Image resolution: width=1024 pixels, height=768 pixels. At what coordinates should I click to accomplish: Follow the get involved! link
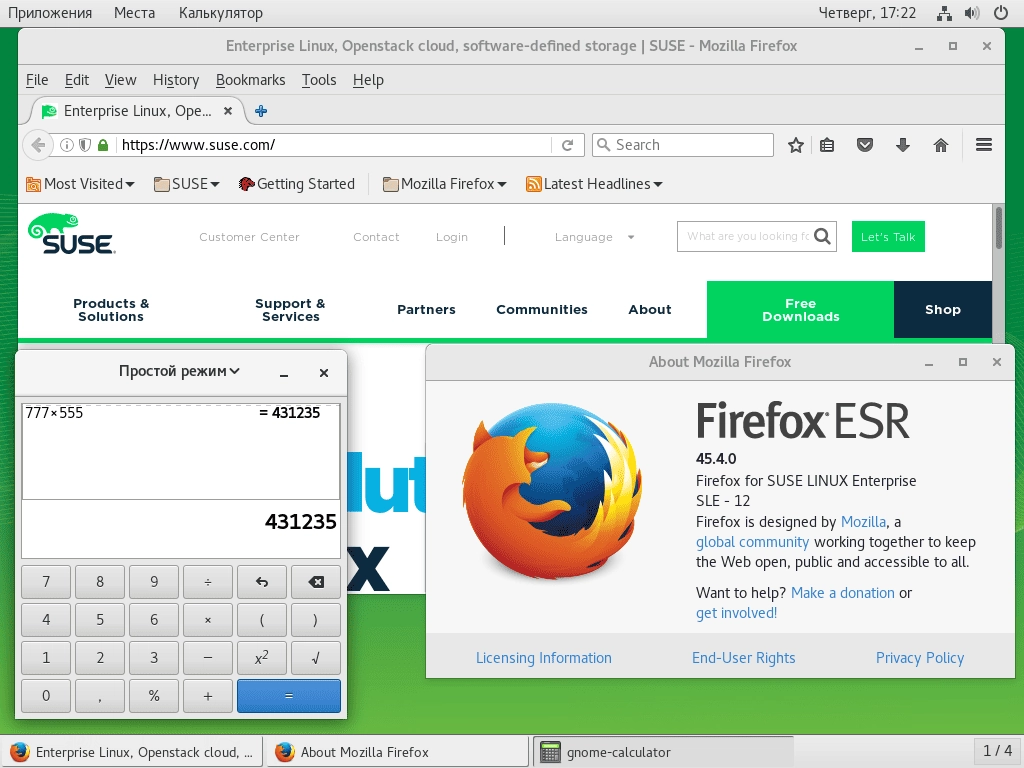point(736,613)
